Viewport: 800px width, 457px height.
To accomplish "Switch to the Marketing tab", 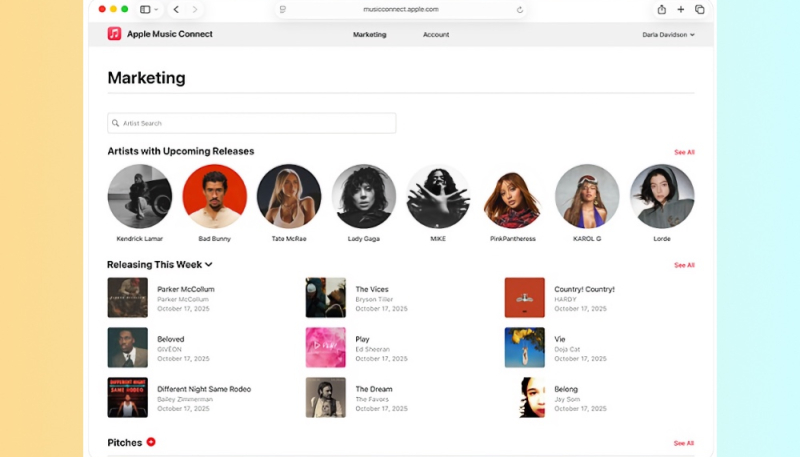I will pos(369,35).
